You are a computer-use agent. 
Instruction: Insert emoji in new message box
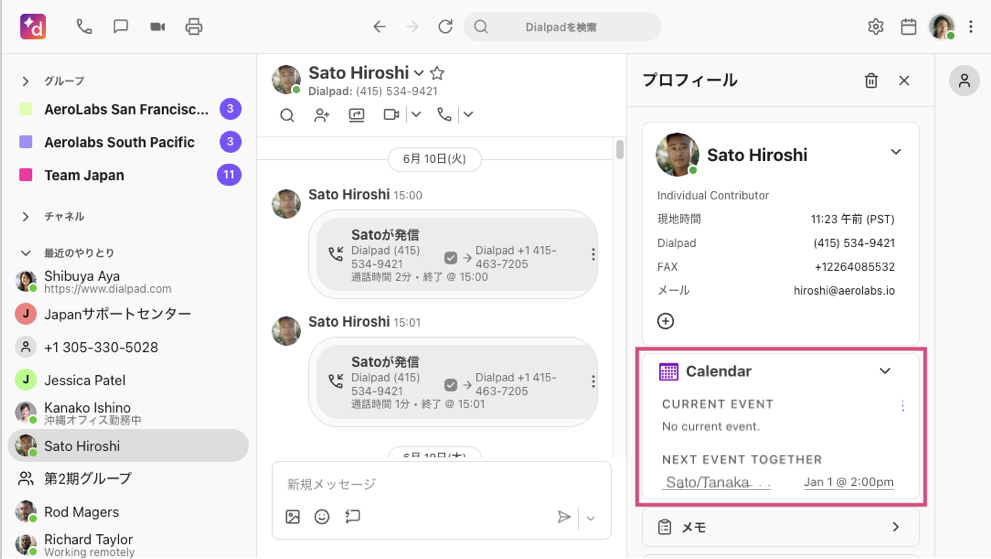pyautogui.click(x=322, y=517)
